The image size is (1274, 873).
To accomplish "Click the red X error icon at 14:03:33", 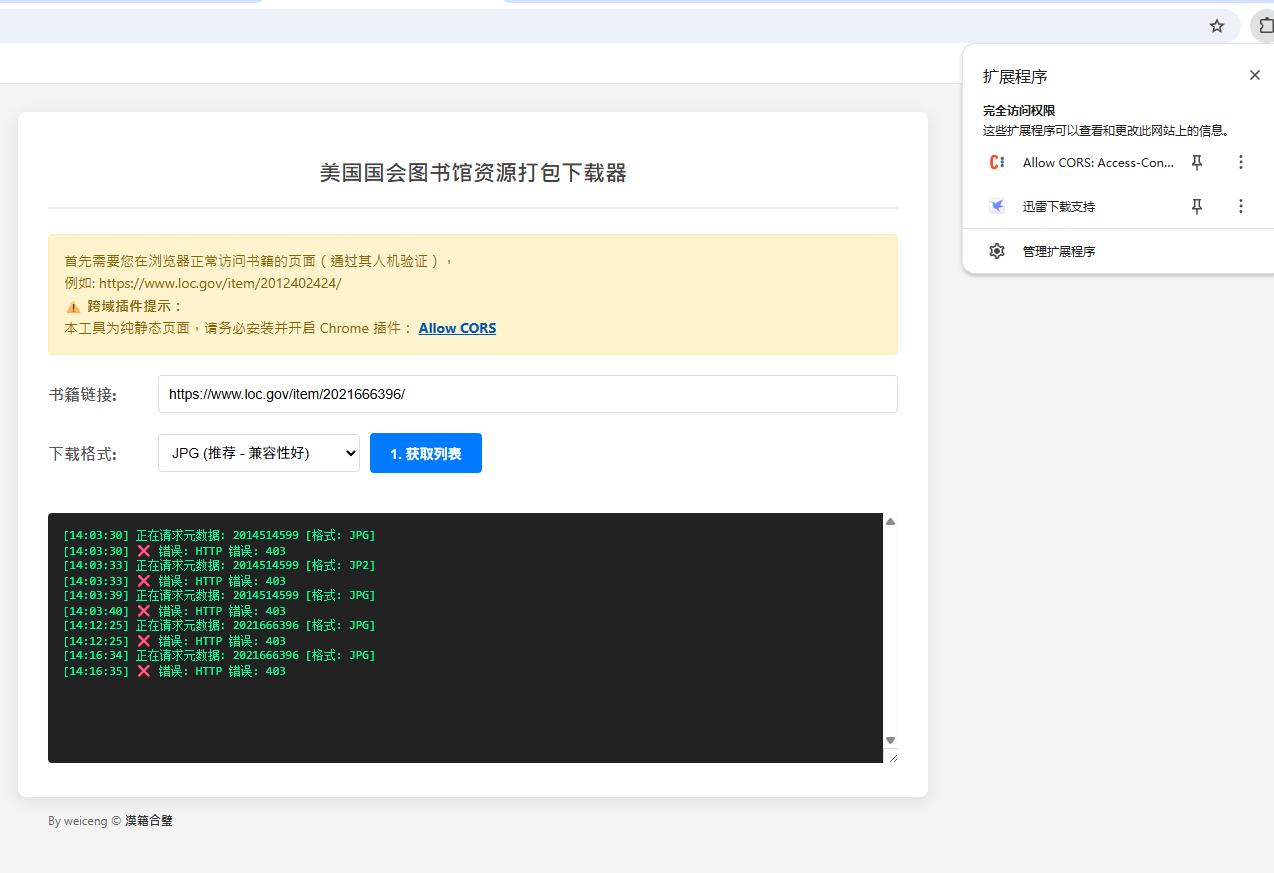I will [x=144, y=581].
